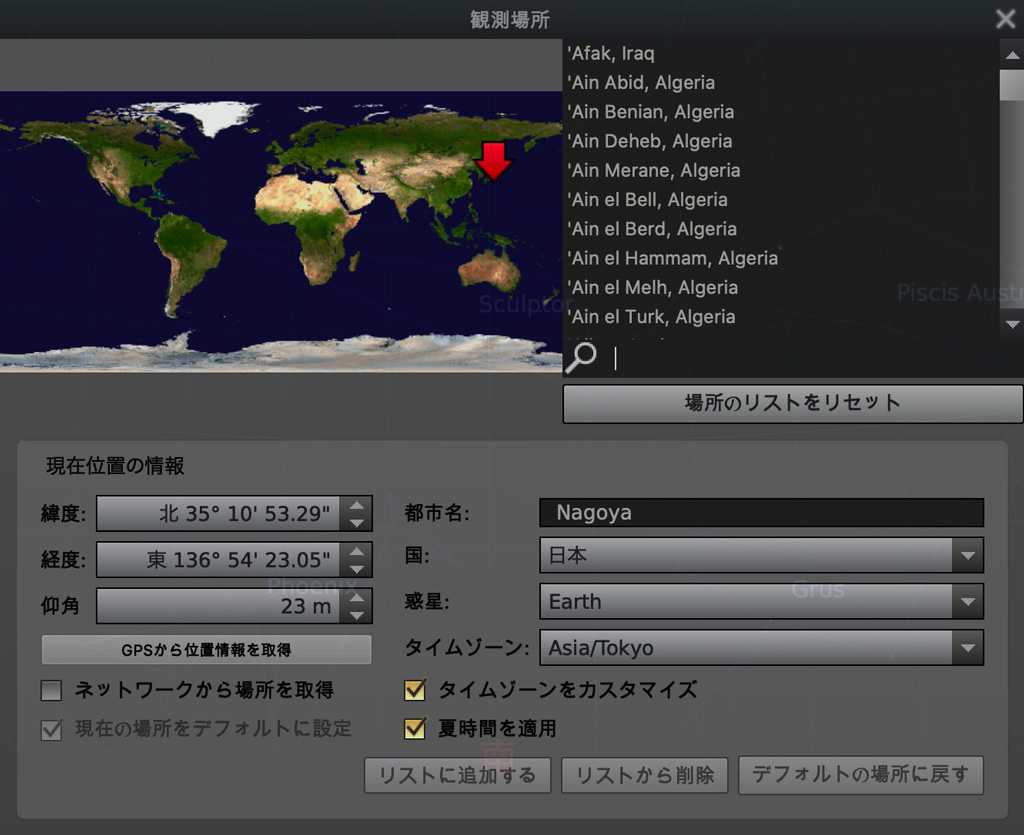This screenshot has height=835, width=1024.
Task: Click リストに追加する button
Action: tap(457, 775)
